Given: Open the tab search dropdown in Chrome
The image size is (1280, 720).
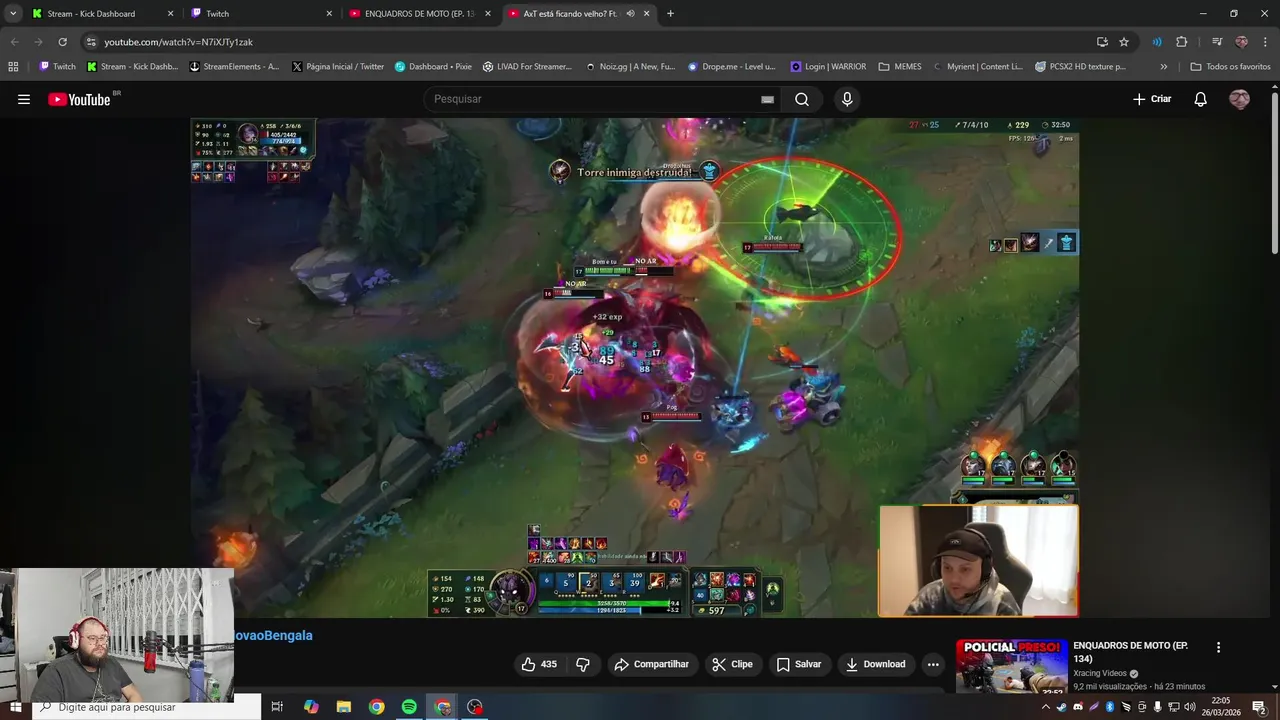Looking at the screenshot, I should (13, 14).
